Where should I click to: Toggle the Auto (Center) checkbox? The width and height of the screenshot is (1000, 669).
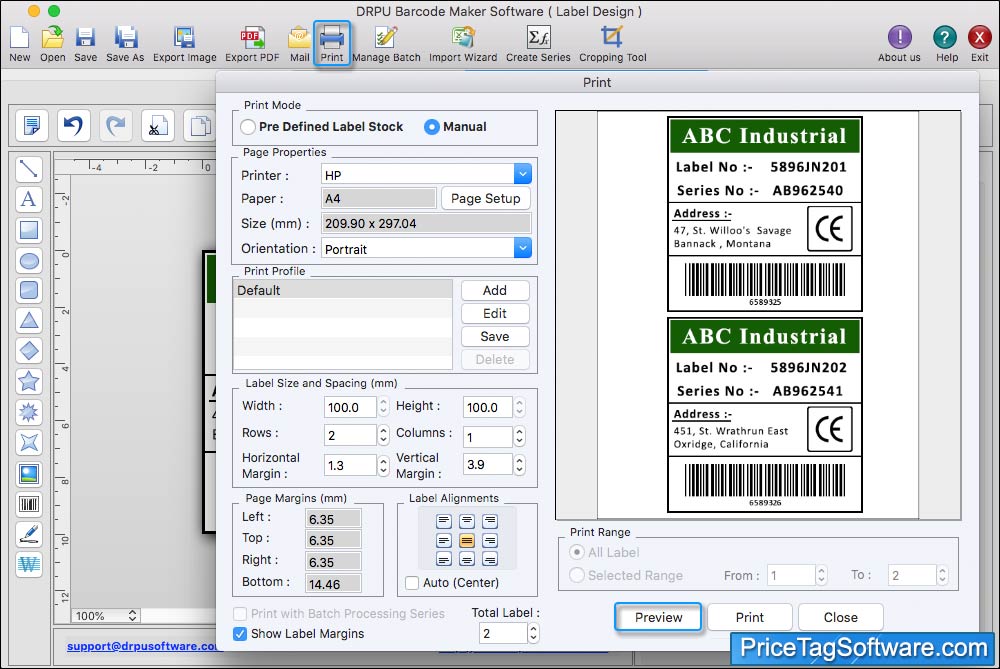point(412,583)
